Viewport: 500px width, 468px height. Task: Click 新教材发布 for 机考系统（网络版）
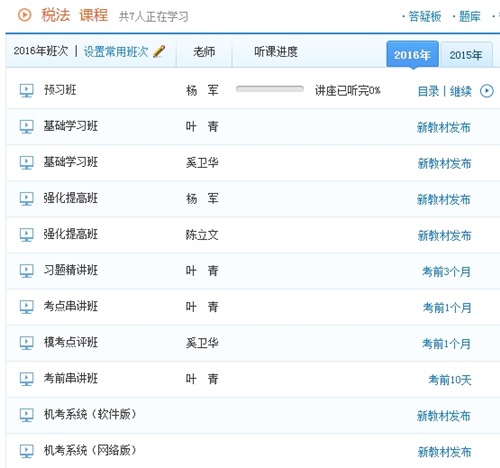click(x=444, y=452)
